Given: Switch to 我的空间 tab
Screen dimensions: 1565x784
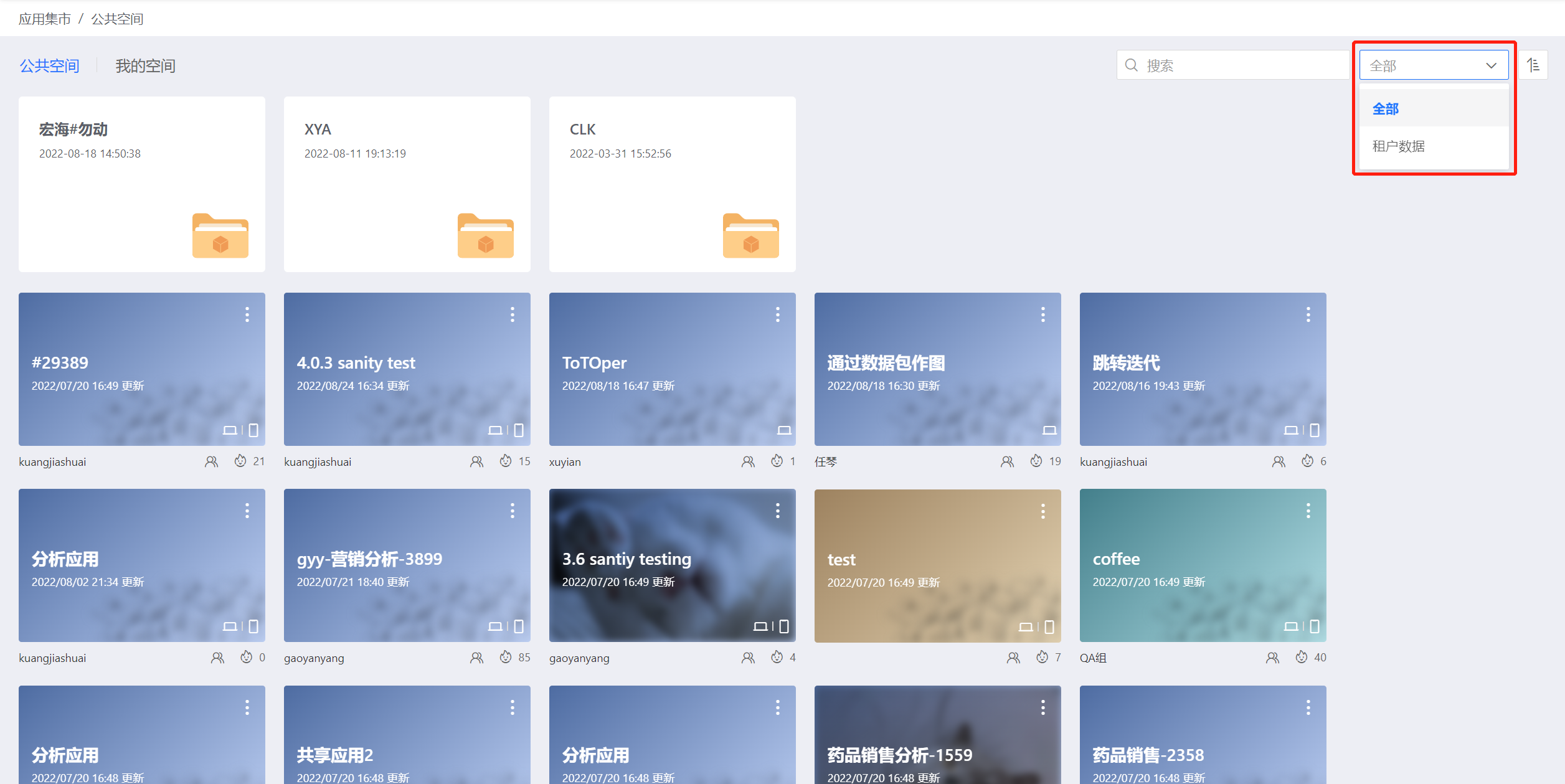Looking at the screenshot, I should click(145, 66).
